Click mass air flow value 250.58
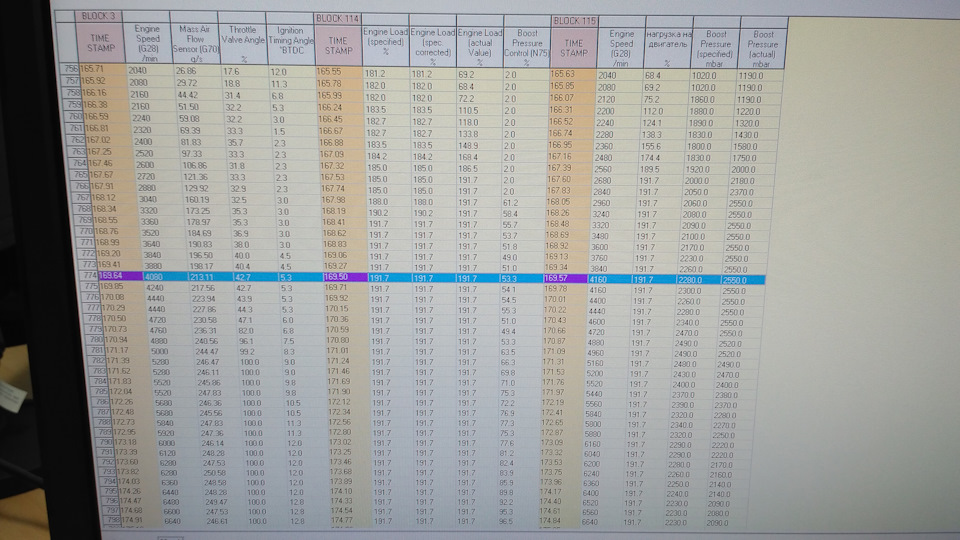 pyautogui.click(x=216, y=472)
